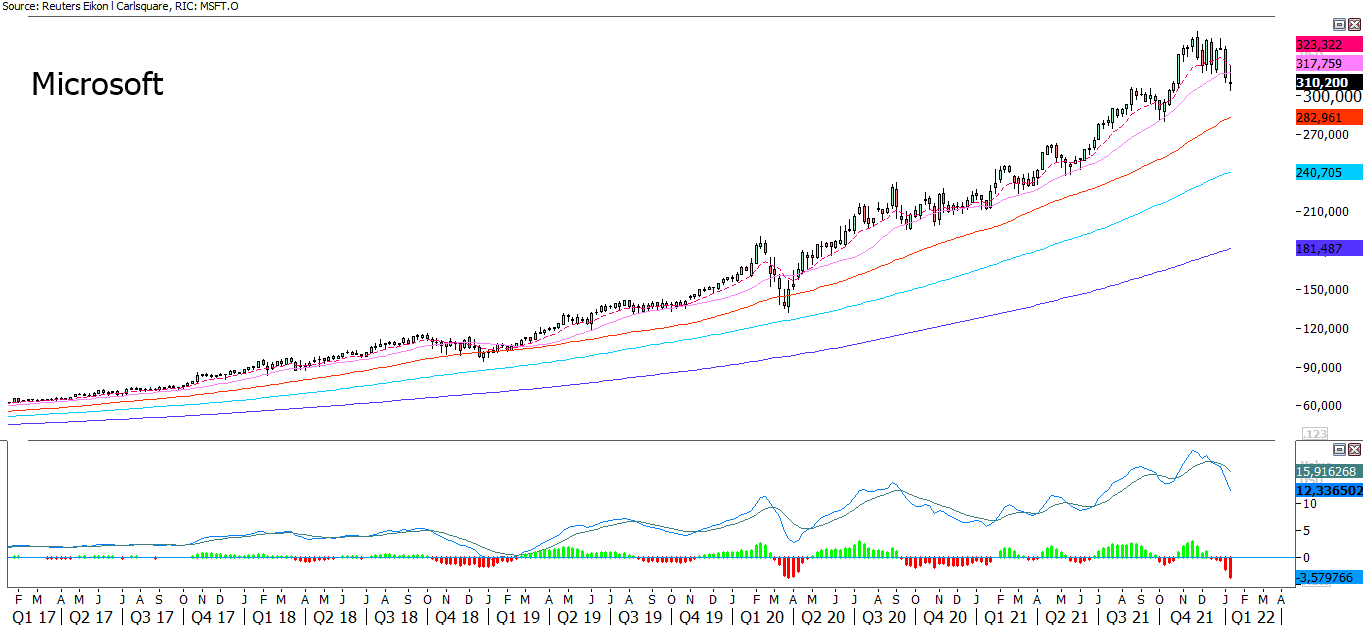This screenshot has height=625, width=1363.
Task: Click the 300,000 price axis label
Action: tap(1333, 97)
